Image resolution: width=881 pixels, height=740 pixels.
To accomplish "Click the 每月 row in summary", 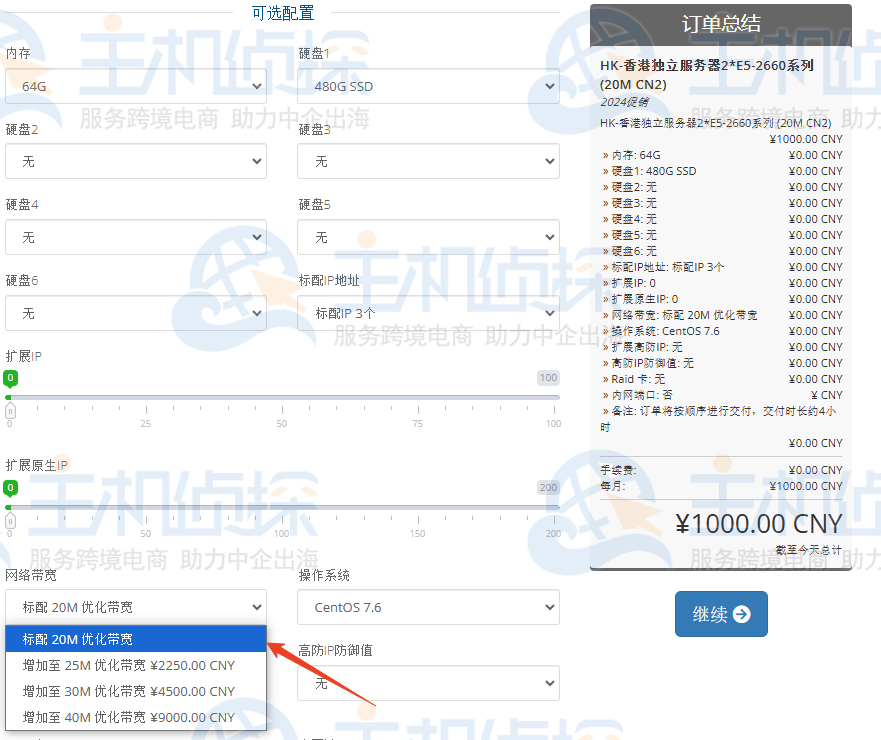I will (x=721, y=486).
